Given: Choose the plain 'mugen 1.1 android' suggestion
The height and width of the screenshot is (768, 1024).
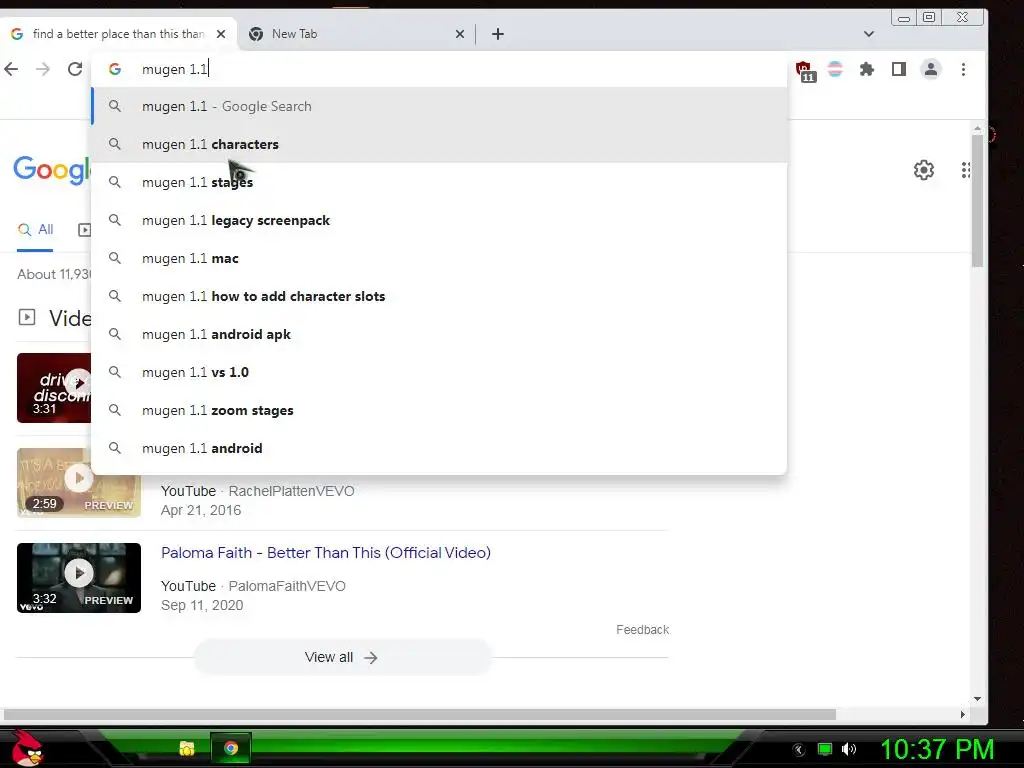Looking at the screenshot, I should coord(440,449).
